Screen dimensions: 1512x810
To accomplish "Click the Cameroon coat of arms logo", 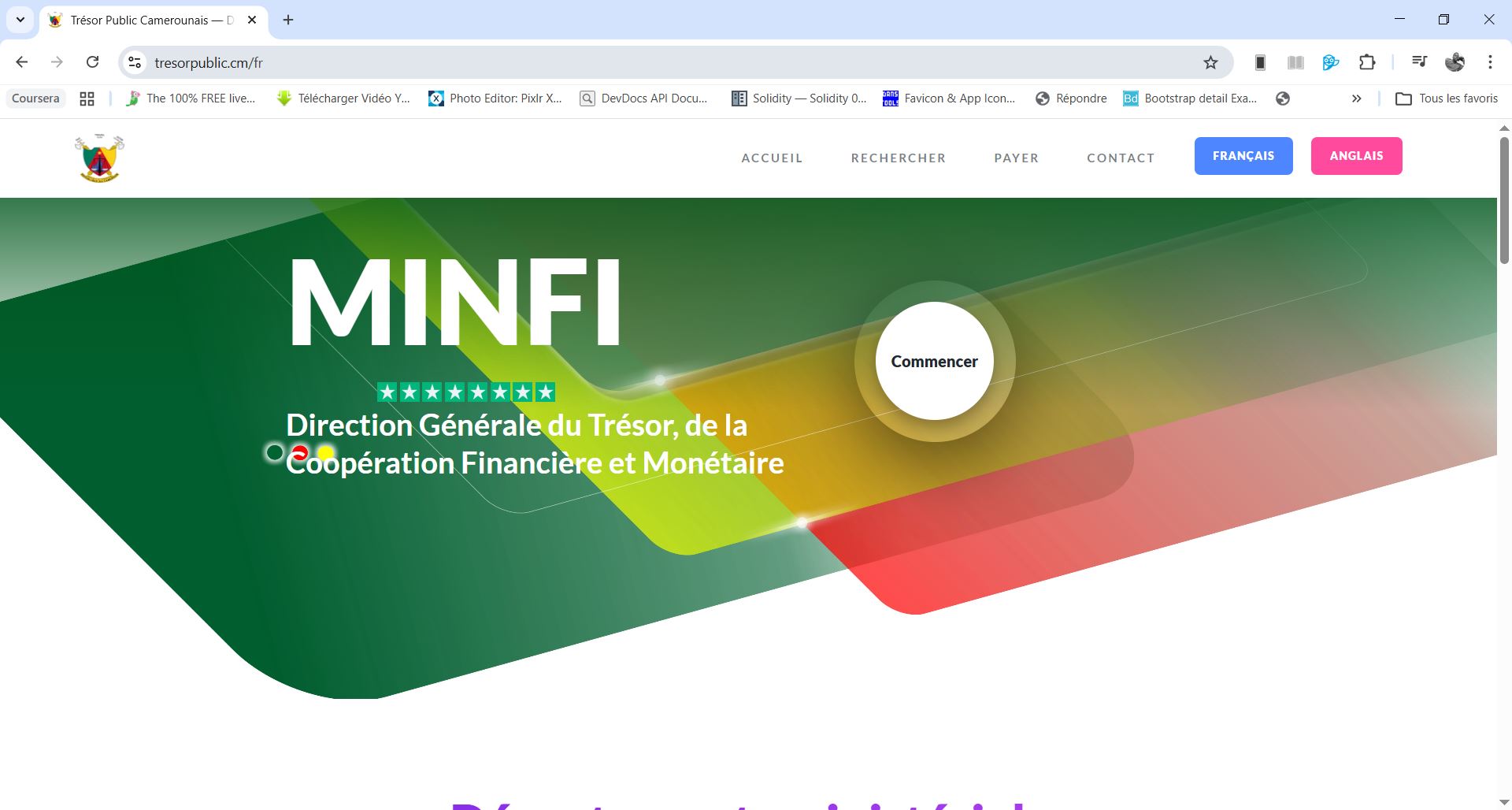I will pos(99,158).
